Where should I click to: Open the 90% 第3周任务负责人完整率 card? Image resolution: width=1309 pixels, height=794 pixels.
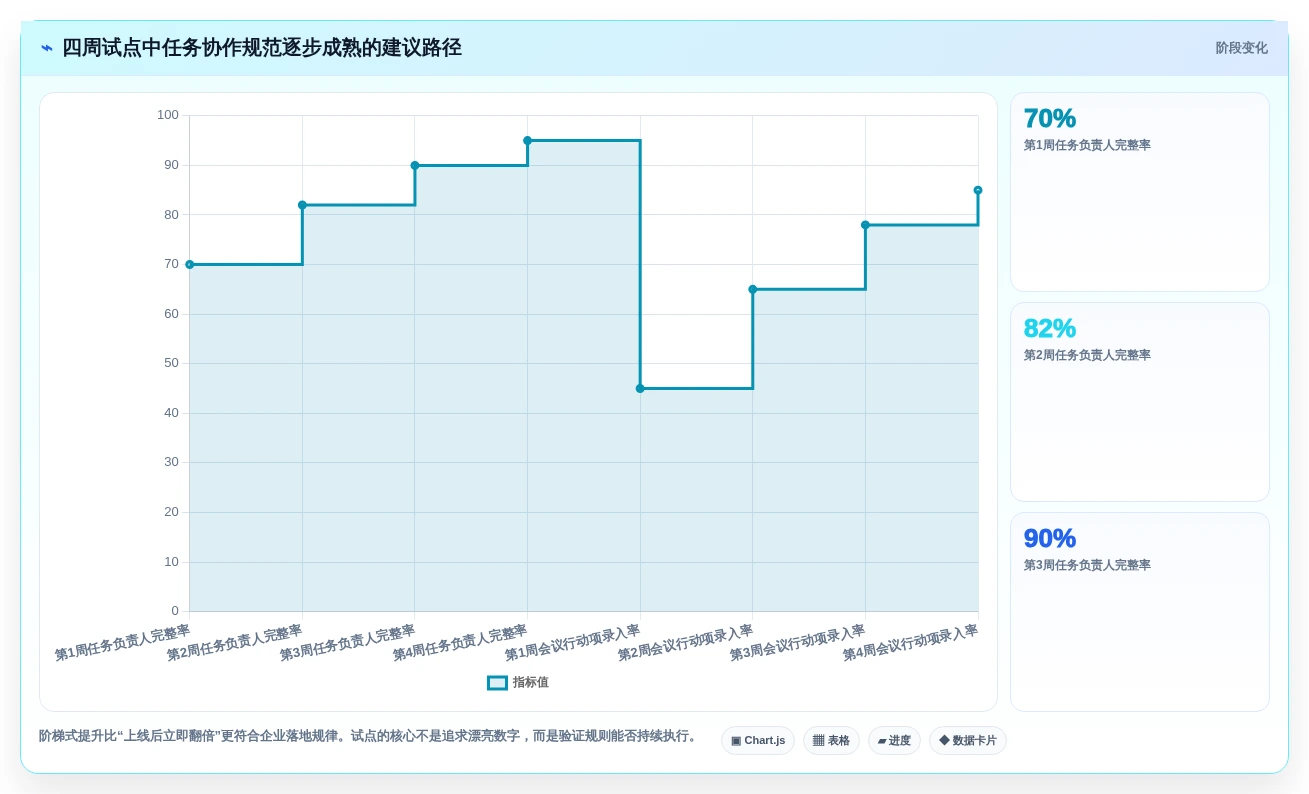(1140, 612)
